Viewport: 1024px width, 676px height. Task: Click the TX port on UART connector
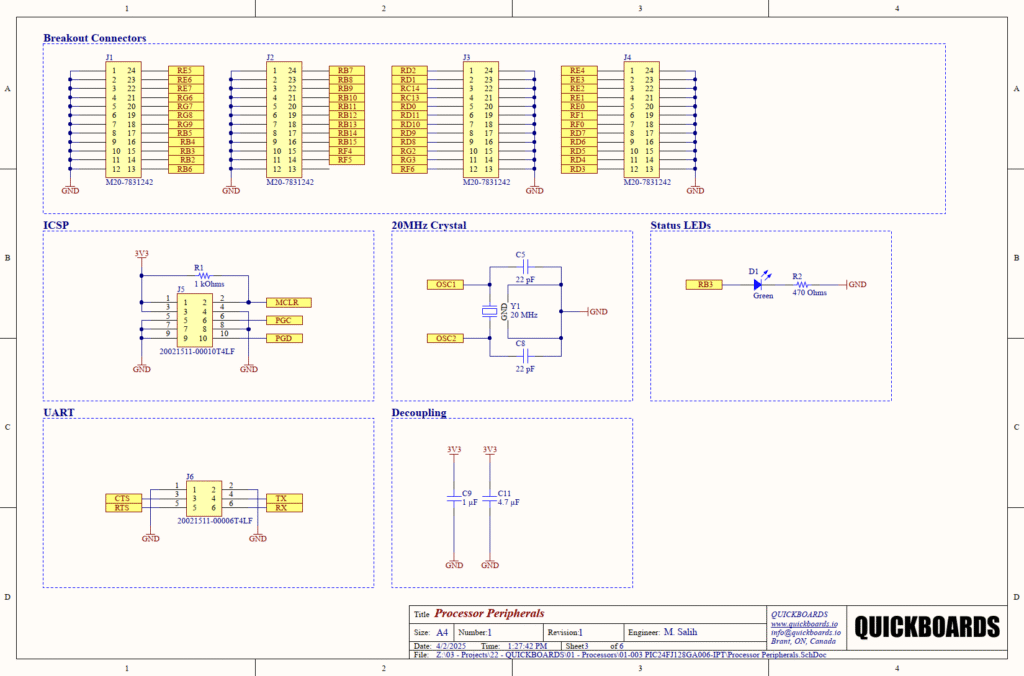282,498
